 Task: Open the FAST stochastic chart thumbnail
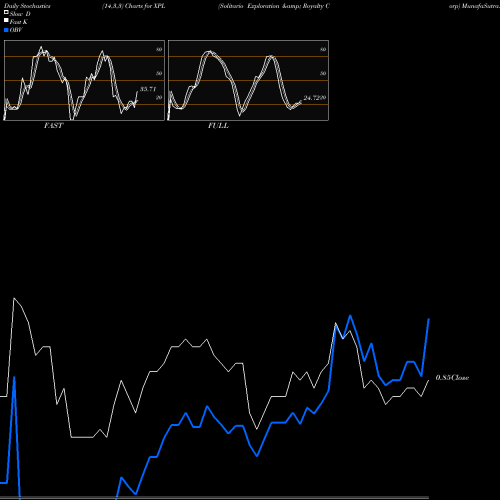point(84,80)
